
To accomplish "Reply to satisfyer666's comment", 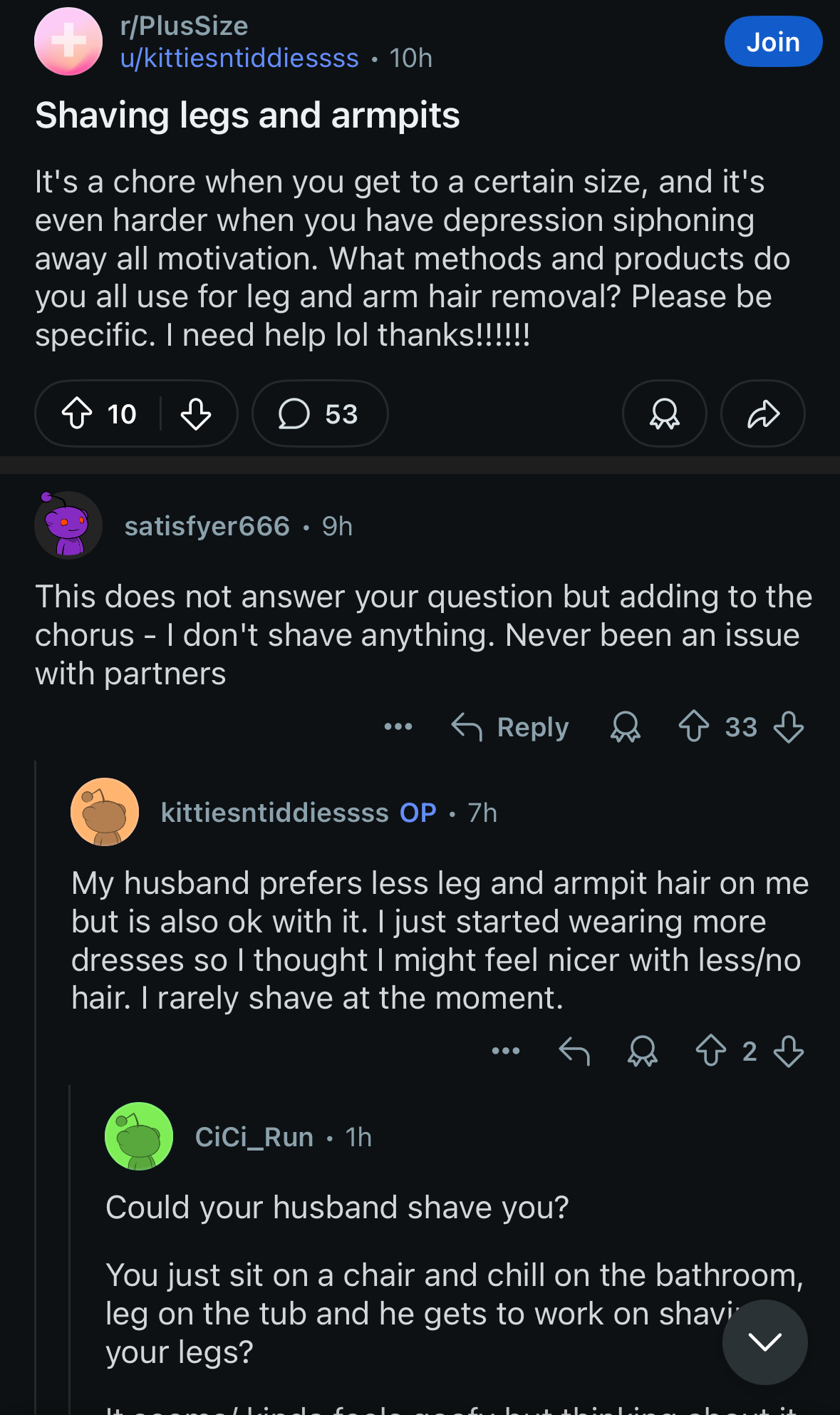I will (x=511, y=727).
